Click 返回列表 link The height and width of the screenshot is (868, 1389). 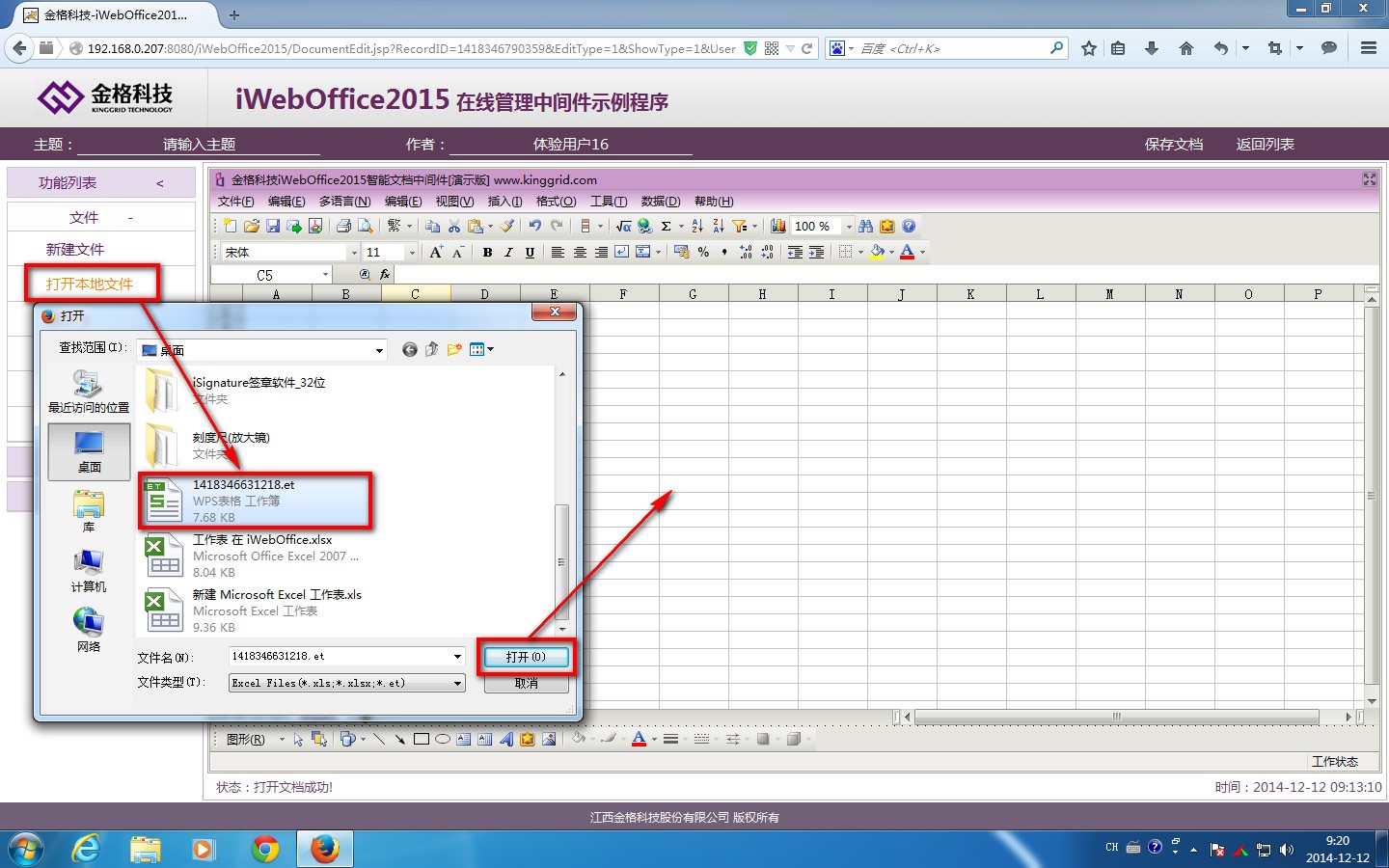pos(1266,144)
